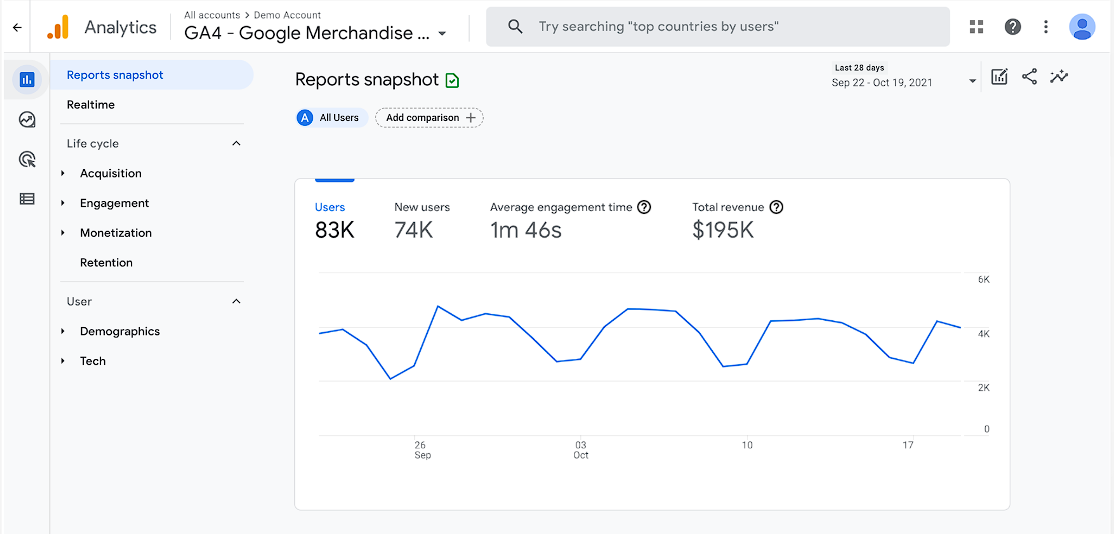Select the Total revenue metric tab
The image size is (1114, 534).
pyautogui.click(x=737, y=220)
